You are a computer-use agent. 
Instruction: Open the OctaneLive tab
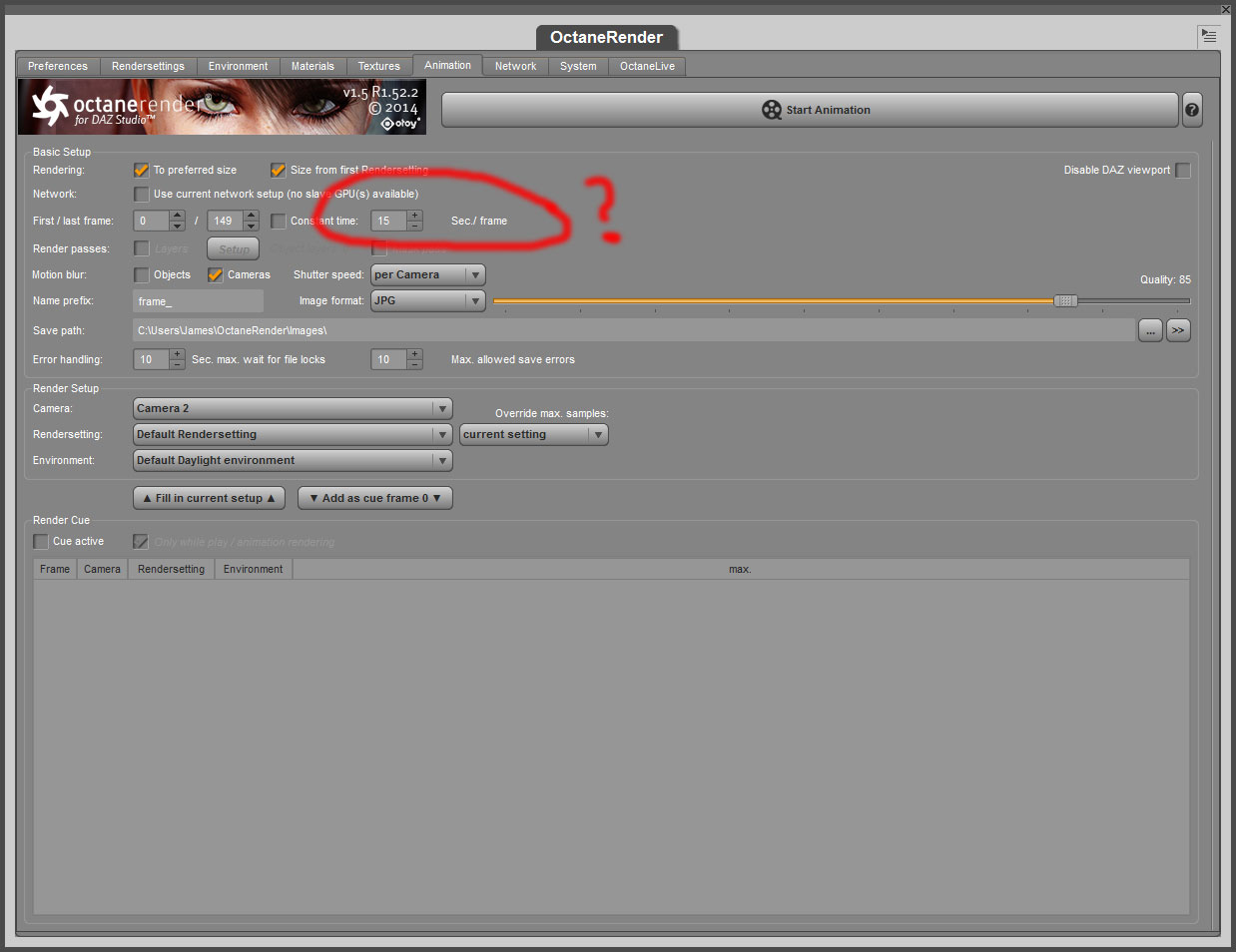tap(647, 66)
